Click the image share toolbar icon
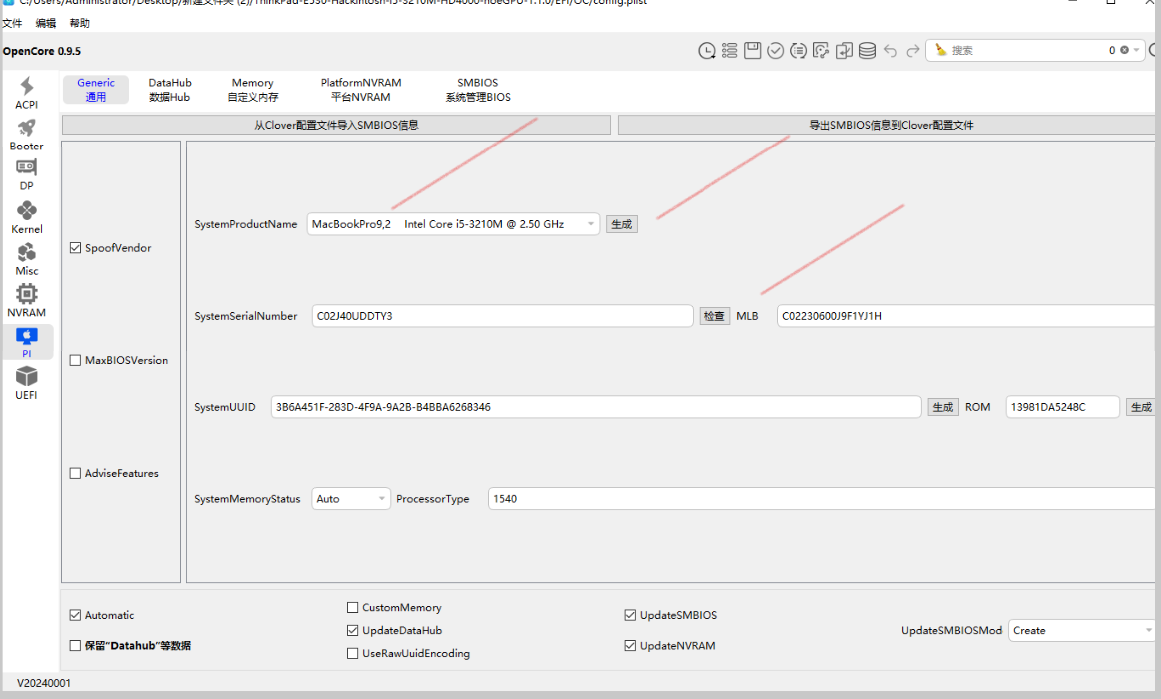Screen dimensions: 1161x699 820,50
